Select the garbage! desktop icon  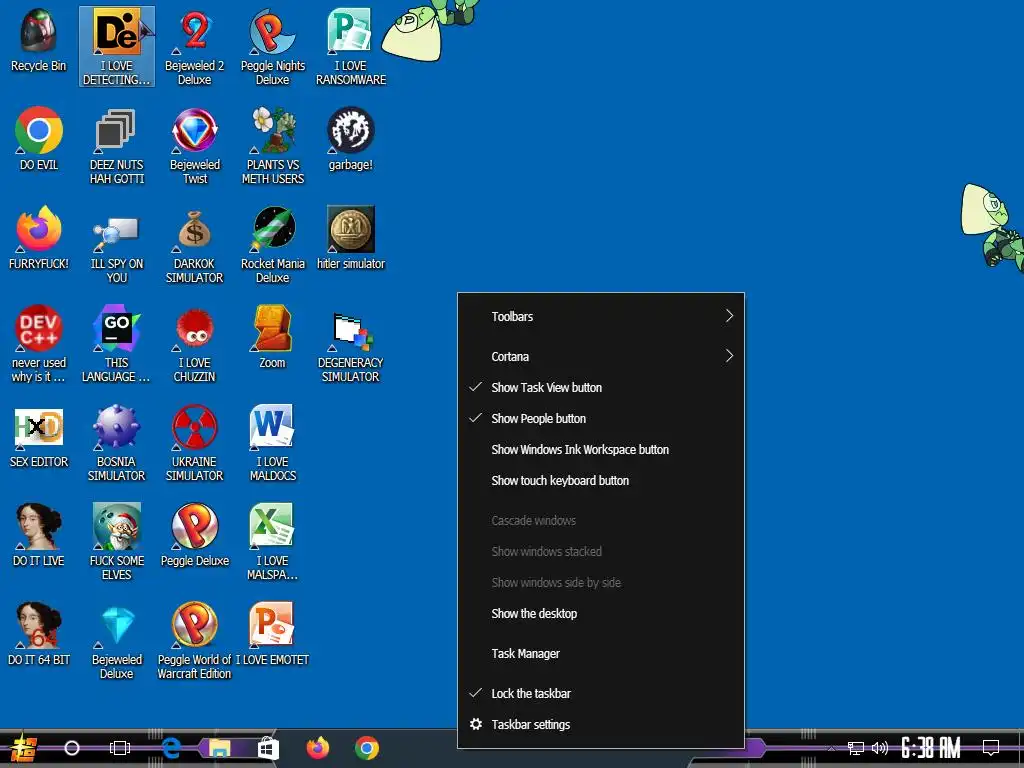point(351,138)
